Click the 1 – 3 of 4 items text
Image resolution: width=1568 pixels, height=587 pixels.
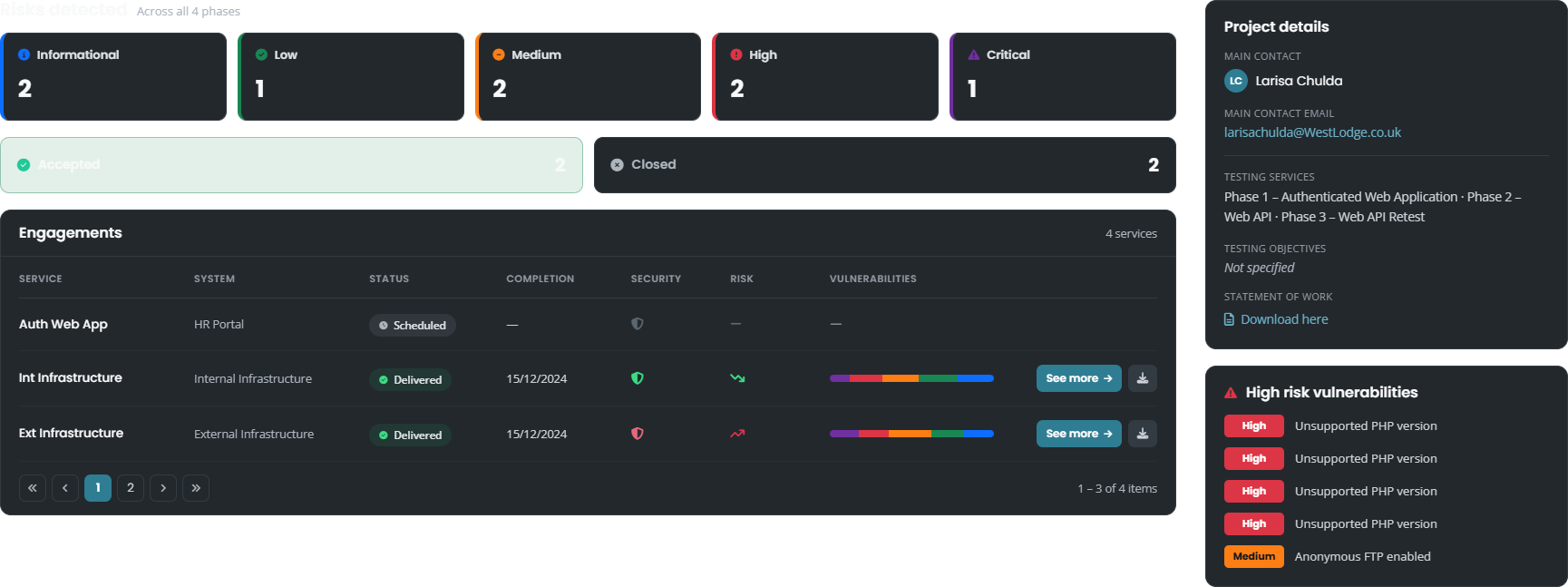[1117, 488]
